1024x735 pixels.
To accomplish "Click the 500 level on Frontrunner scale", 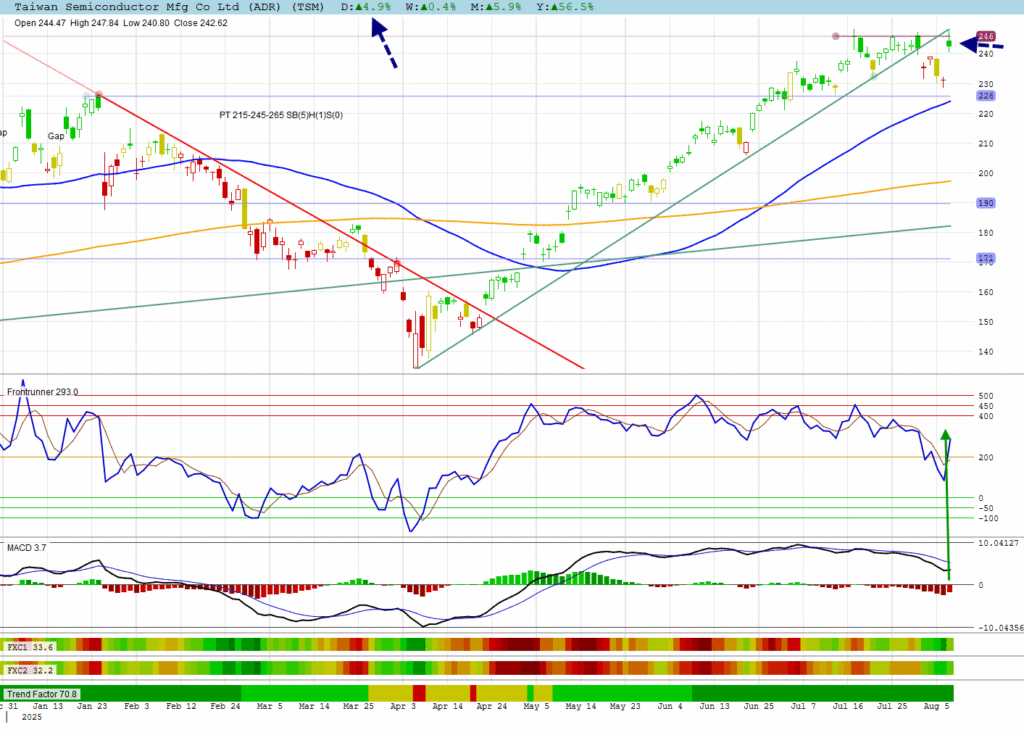I will click(x=985, y=396).
